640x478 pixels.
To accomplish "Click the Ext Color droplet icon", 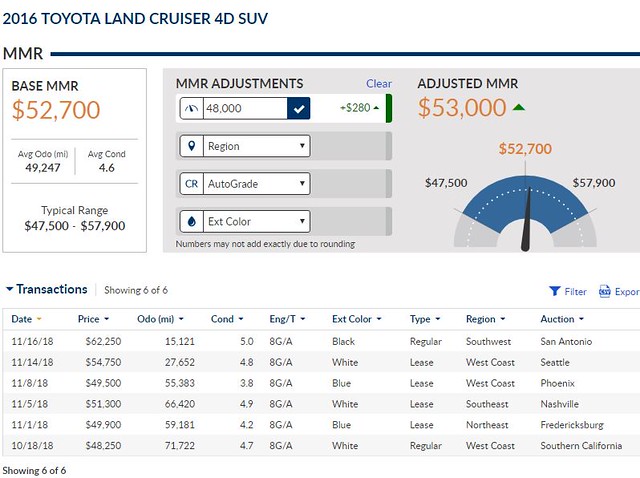I will point(191,221).
